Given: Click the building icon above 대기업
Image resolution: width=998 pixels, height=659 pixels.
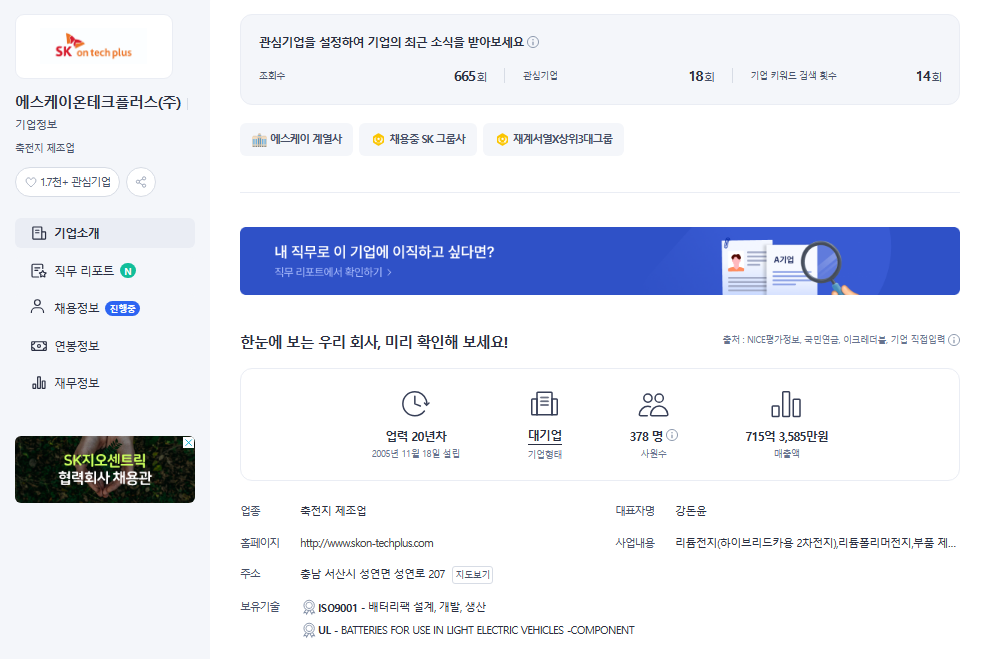Looking at the screenshot, I should coord(544,404).
